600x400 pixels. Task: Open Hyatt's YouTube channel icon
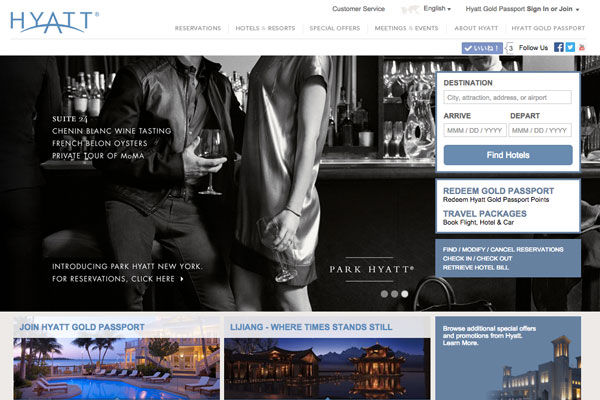(582, 47)
